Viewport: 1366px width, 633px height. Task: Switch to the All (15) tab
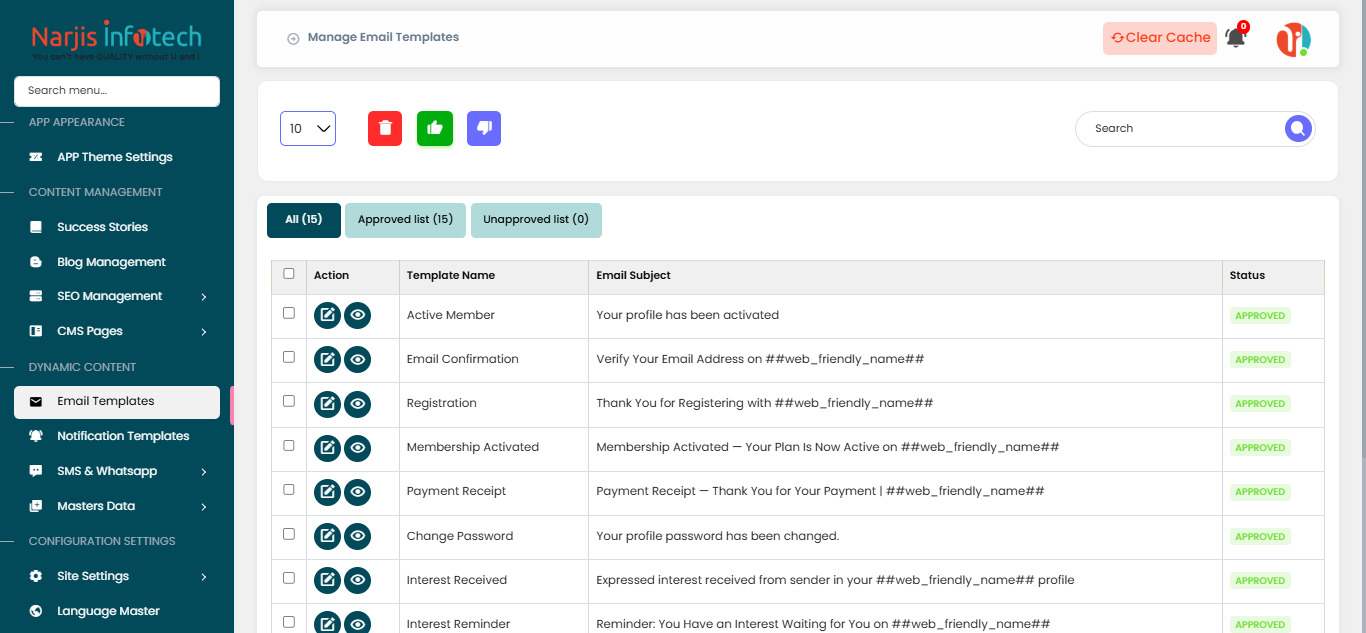(304, 220)
